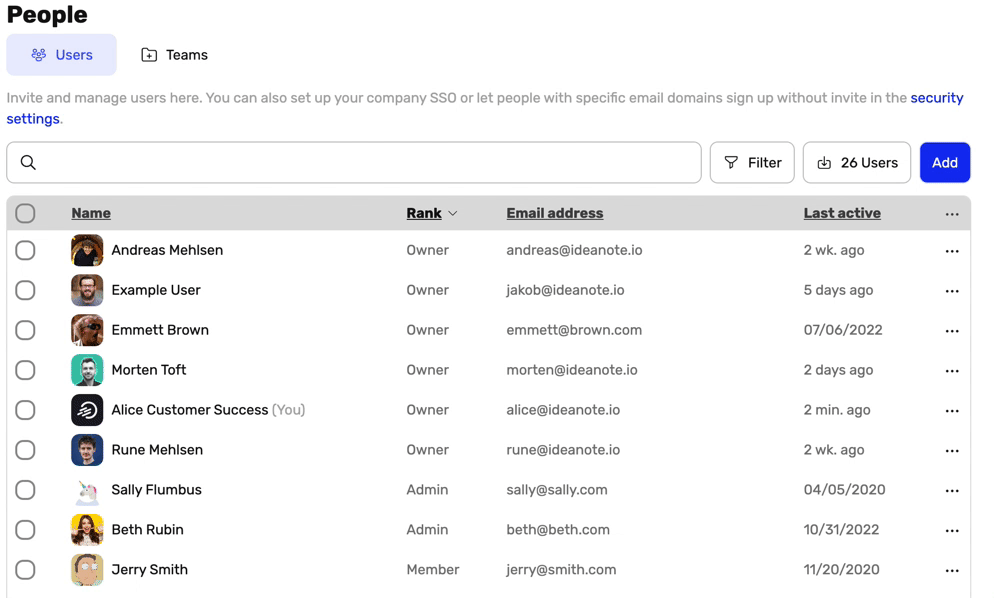Click email morten@ideanote.io
This screenshot has height=598, width=994.
pos(572,370)
